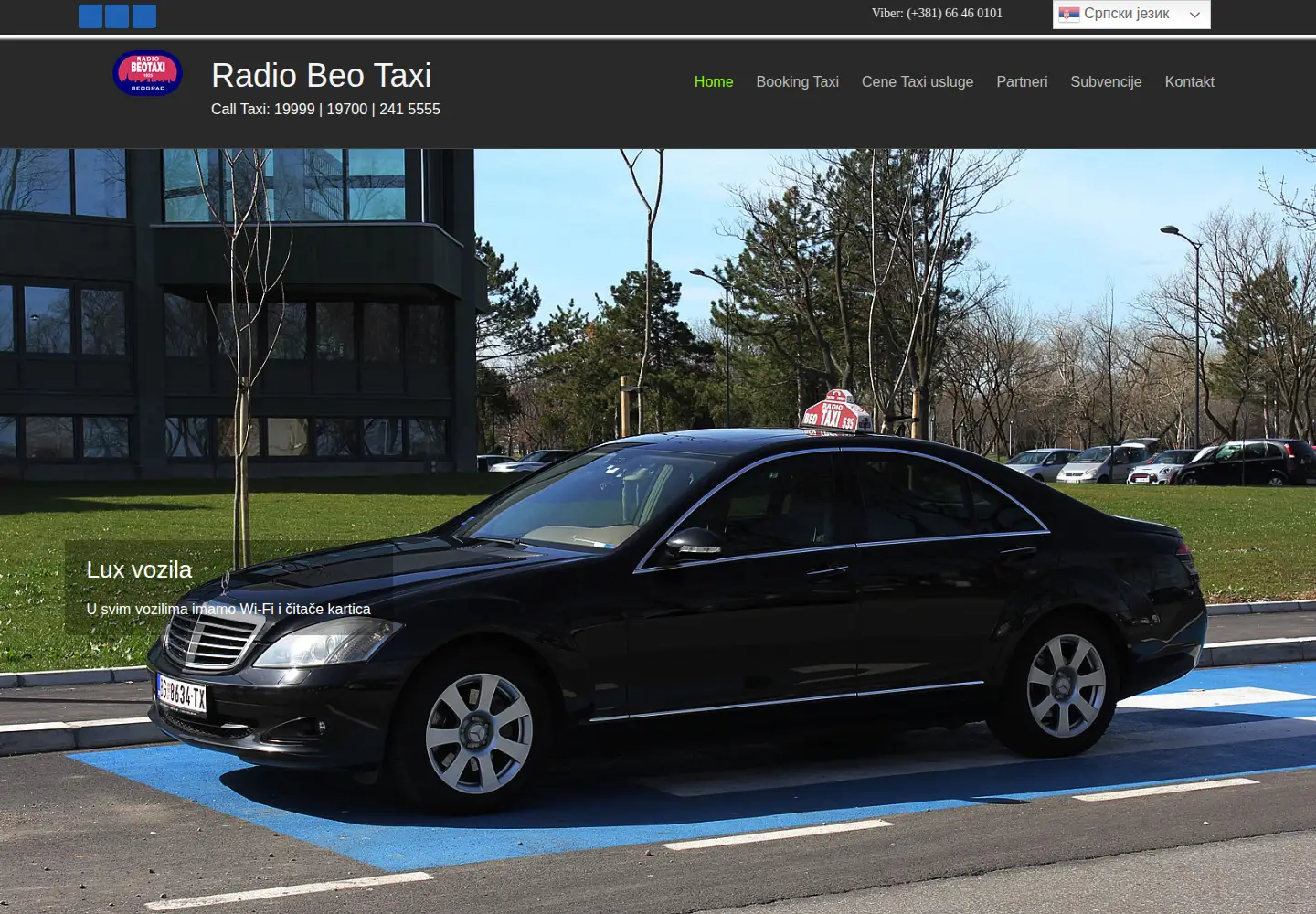
Task: Click the Serbian flag icon in language selector
Action: pos(1068,14)
